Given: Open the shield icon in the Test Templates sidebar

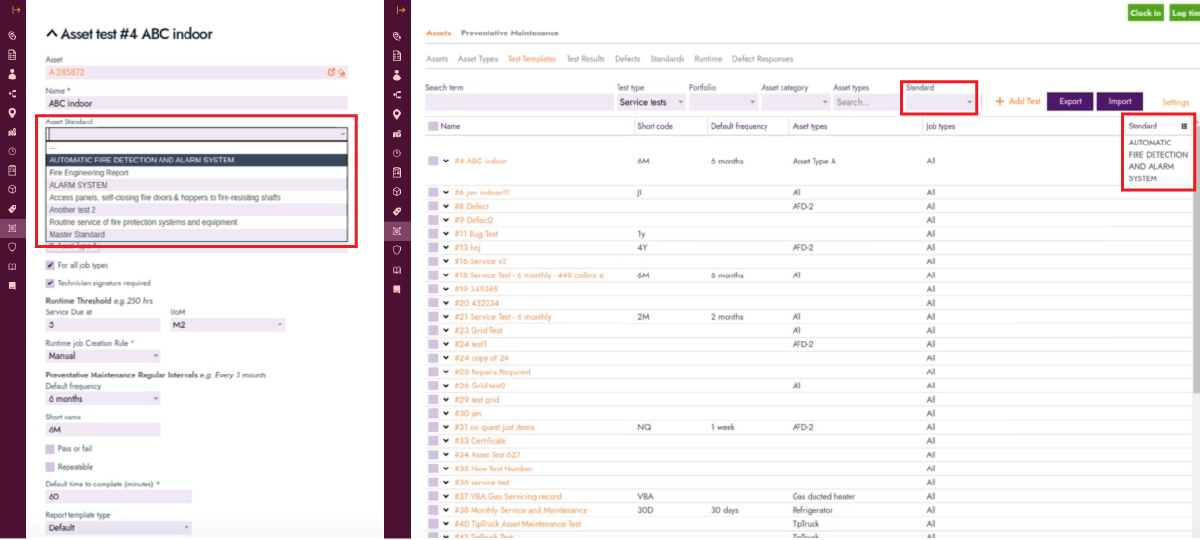Looking at the screenshot, I should point(399,250).
